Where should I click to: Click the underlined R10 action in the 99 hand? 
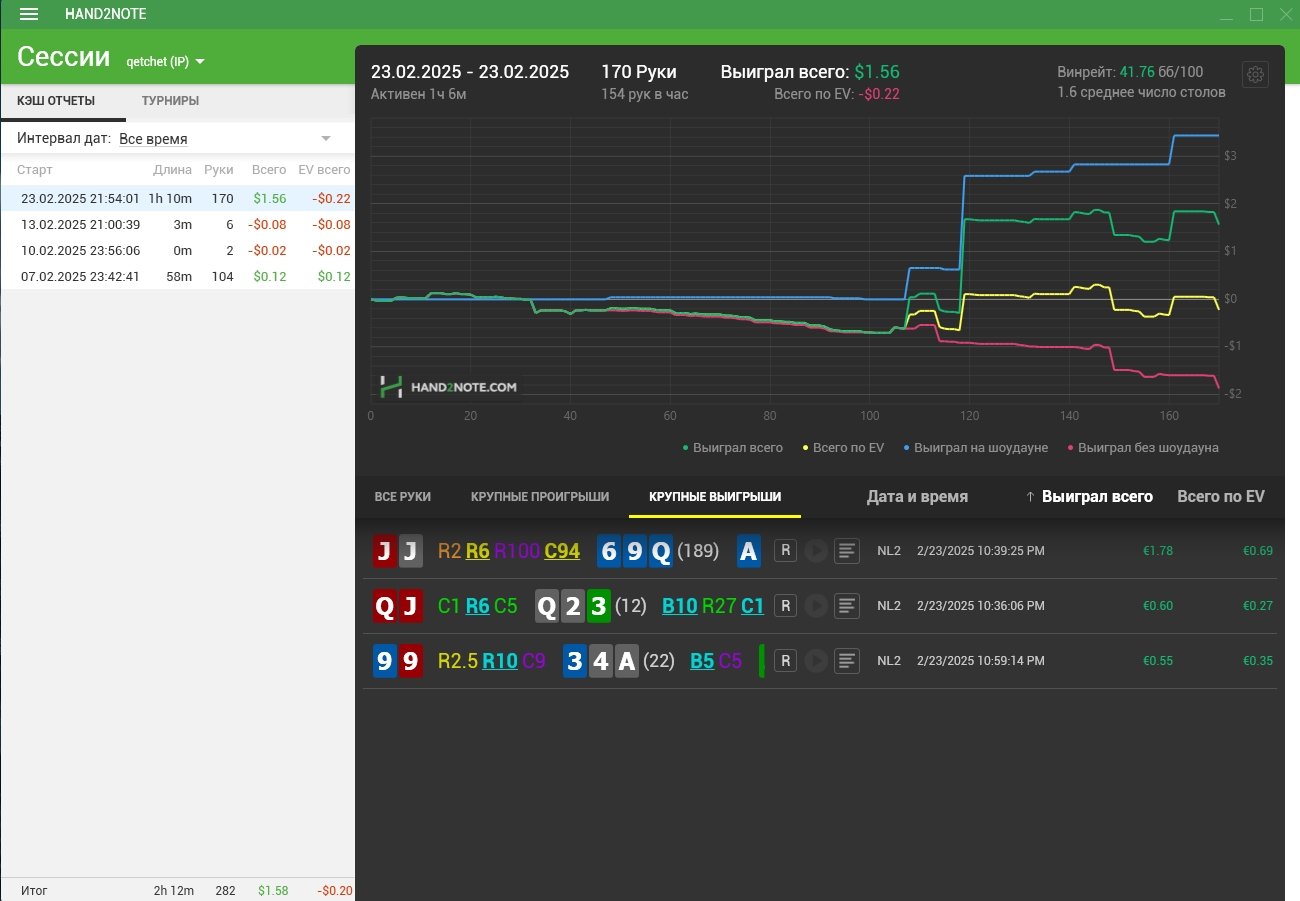point(500,661)
